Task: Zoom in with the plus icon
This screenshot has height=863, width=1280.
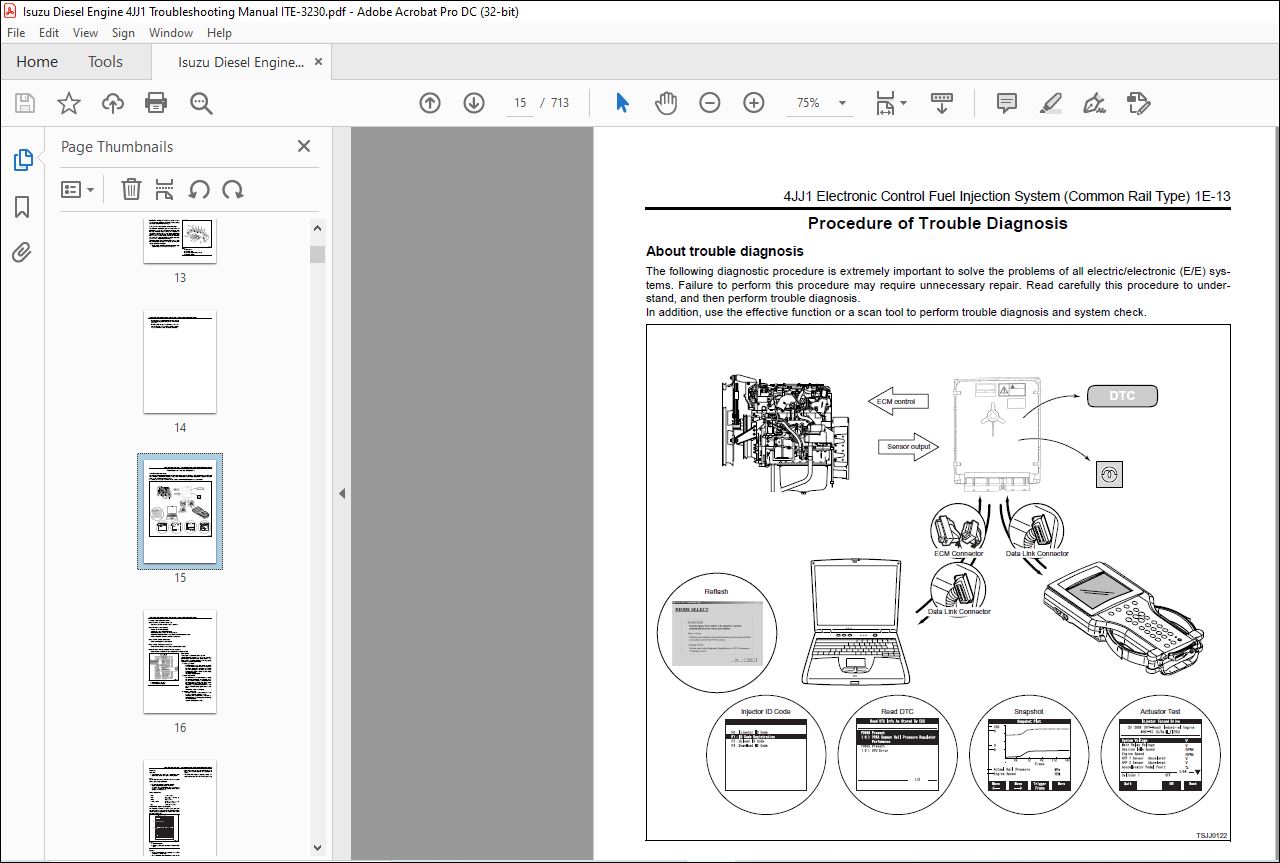Action: click(x=754, y=103)
